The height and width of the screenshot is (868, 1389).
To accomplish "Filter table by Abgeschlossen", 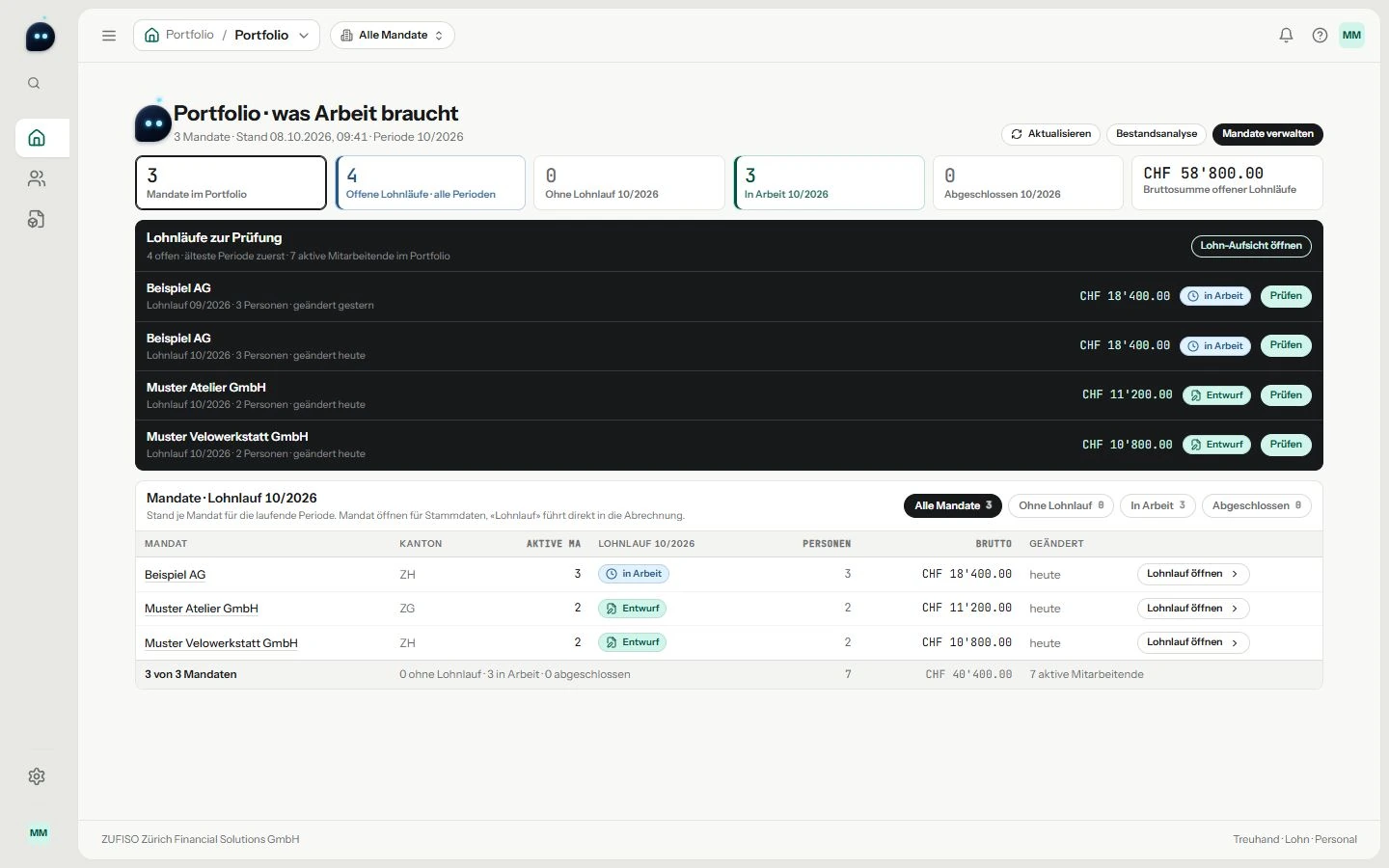I will pos(1256,505).
